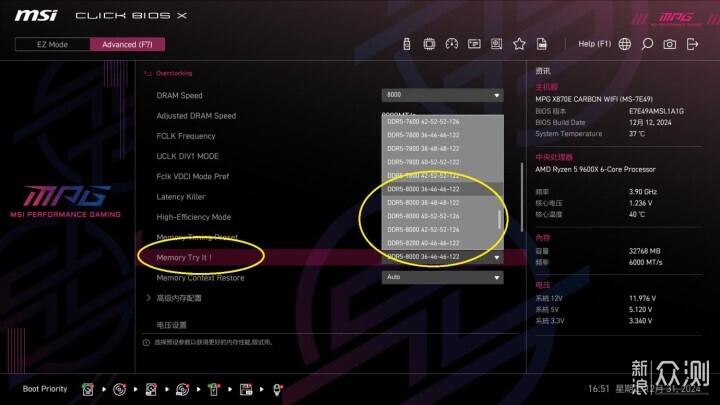720x405 pixels.
Task: Open the Memory Try It! value dropdown
Action: click(442, 257)
